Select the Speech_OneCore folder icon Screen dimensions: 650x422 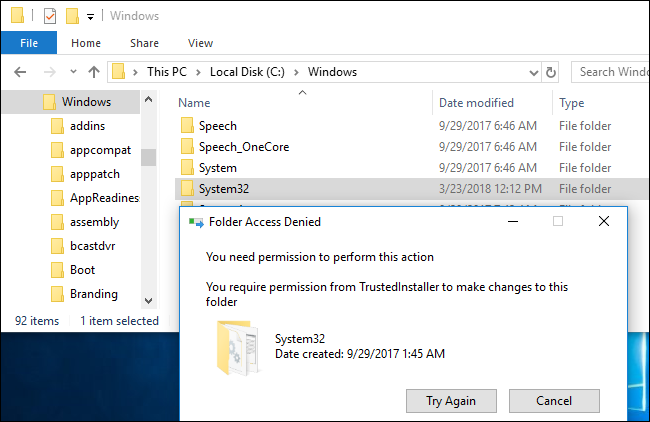[x=186, y=147]
